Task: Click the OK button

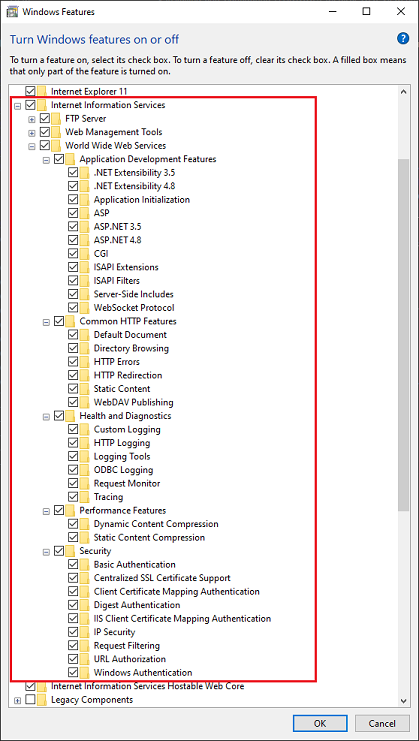Action: coord(320,723)
